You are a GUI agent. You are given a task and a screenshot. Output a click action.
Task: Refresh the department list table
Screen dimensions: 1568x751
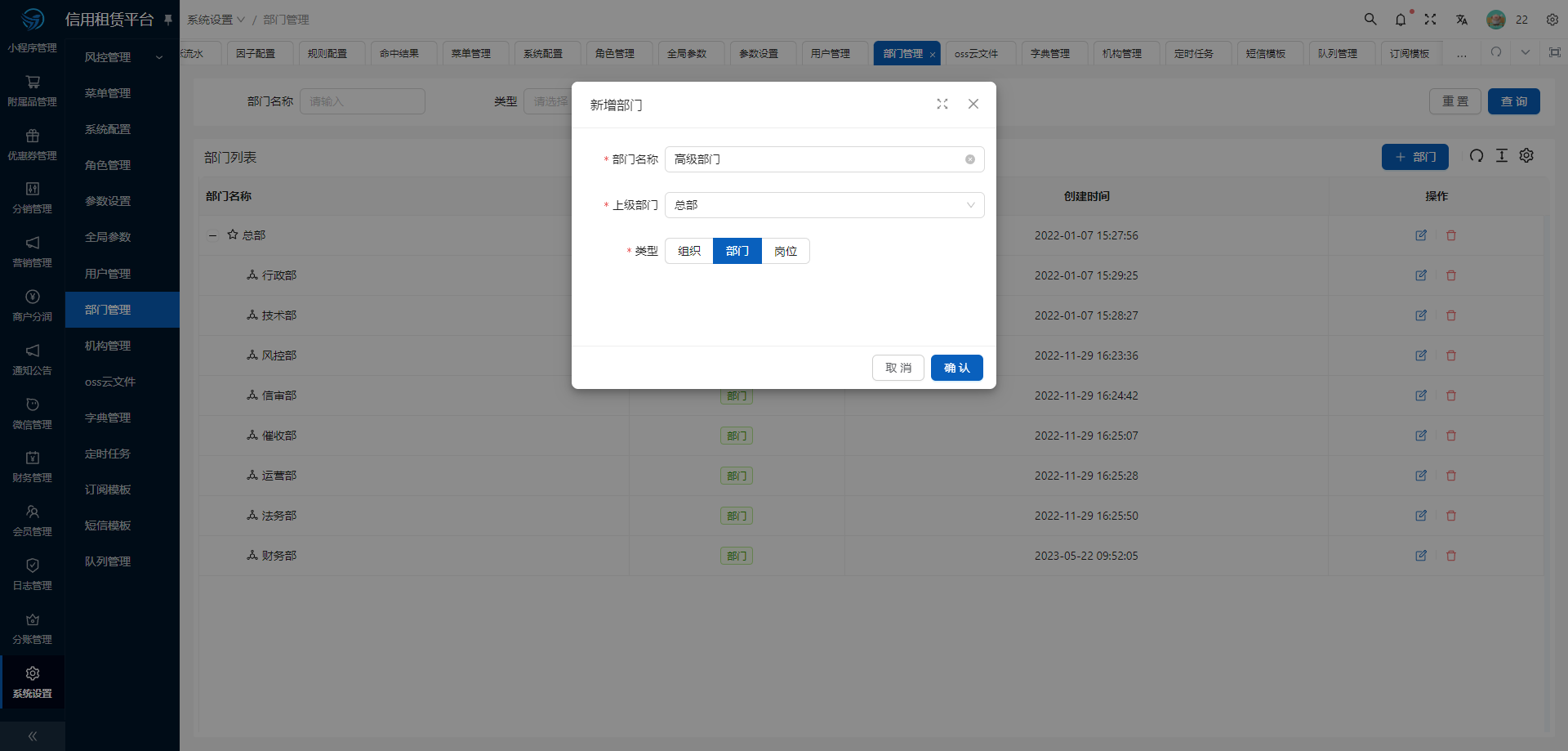pyautogui.click(x=1477, y=156)
